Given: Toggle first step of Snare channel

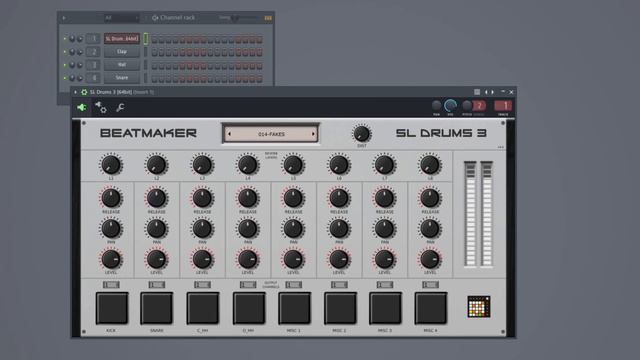Looking at the screenshot, I should (x=154, y=78).
